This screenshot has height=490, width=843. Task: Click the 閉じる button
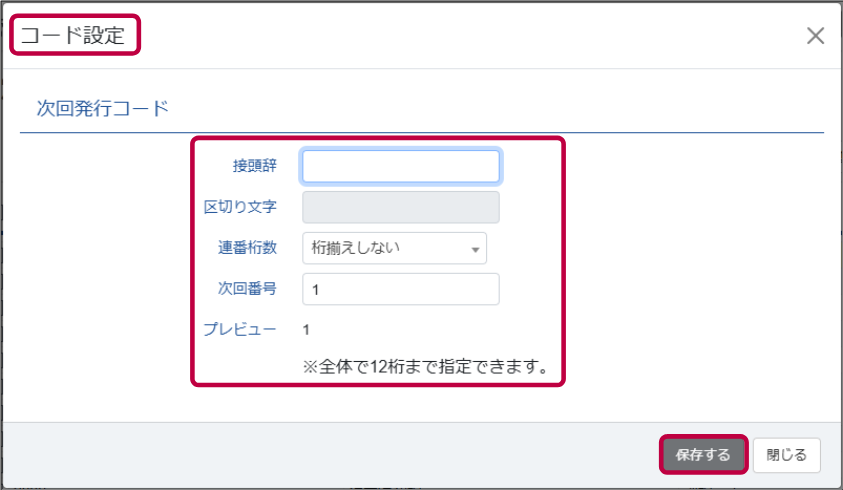pyautogui.click(x=787, y=455)
